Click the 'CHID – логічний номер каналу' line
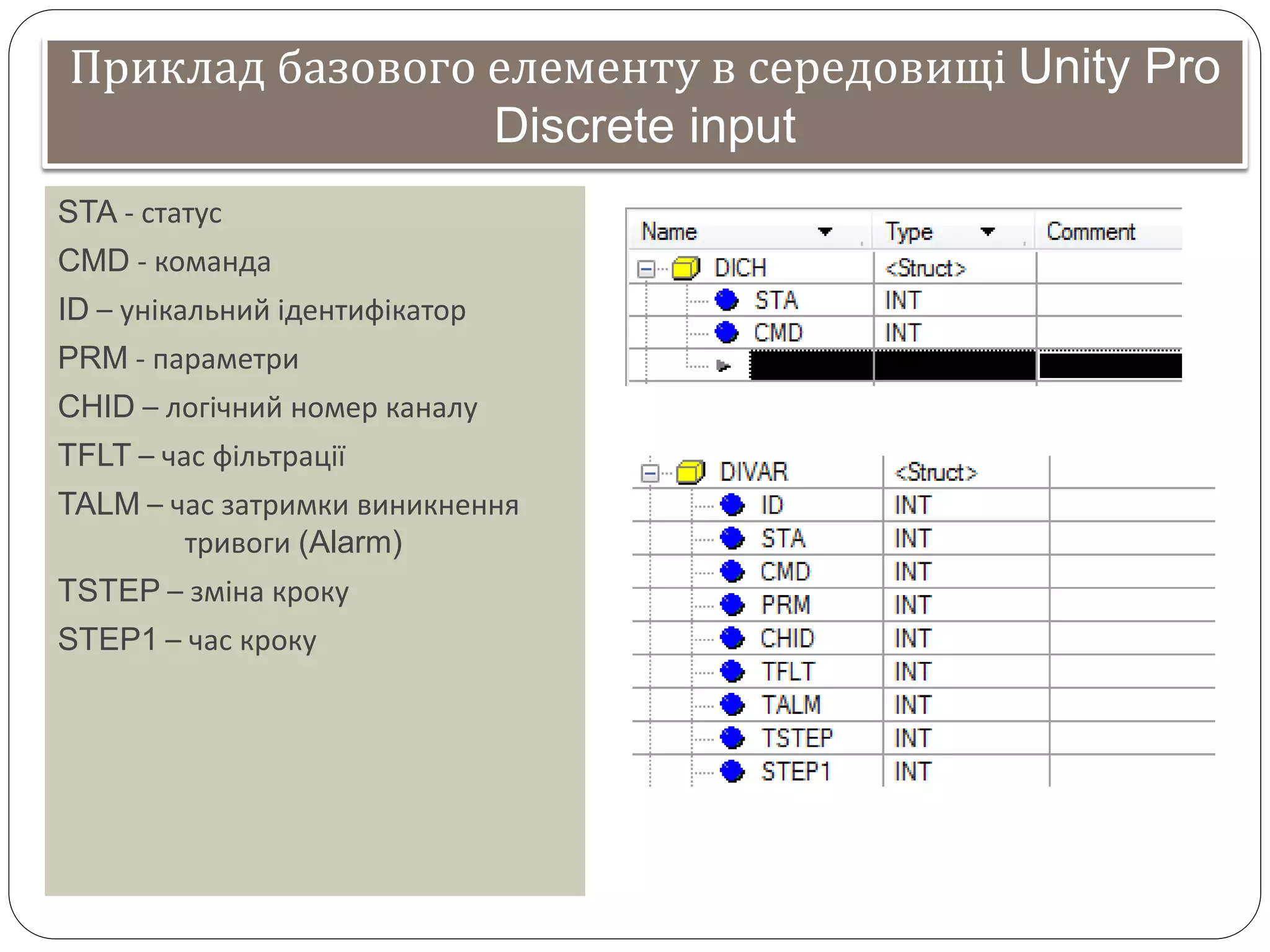 click(268, 407)
